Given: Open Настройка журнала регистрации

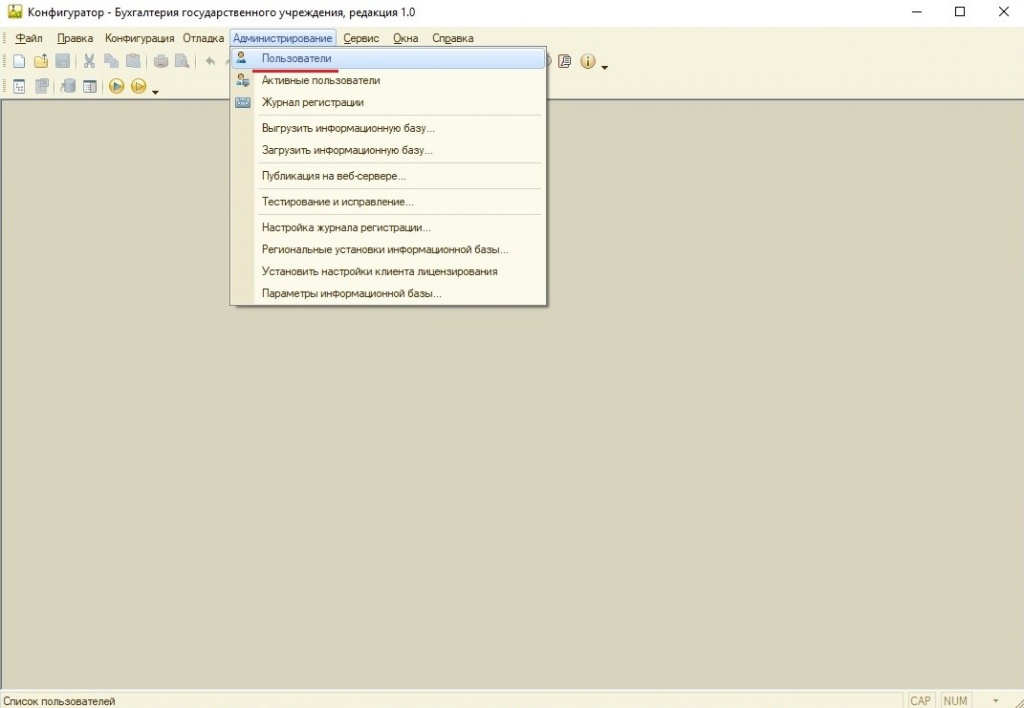Looking at the screenshot, I should (x=389, y=227).
